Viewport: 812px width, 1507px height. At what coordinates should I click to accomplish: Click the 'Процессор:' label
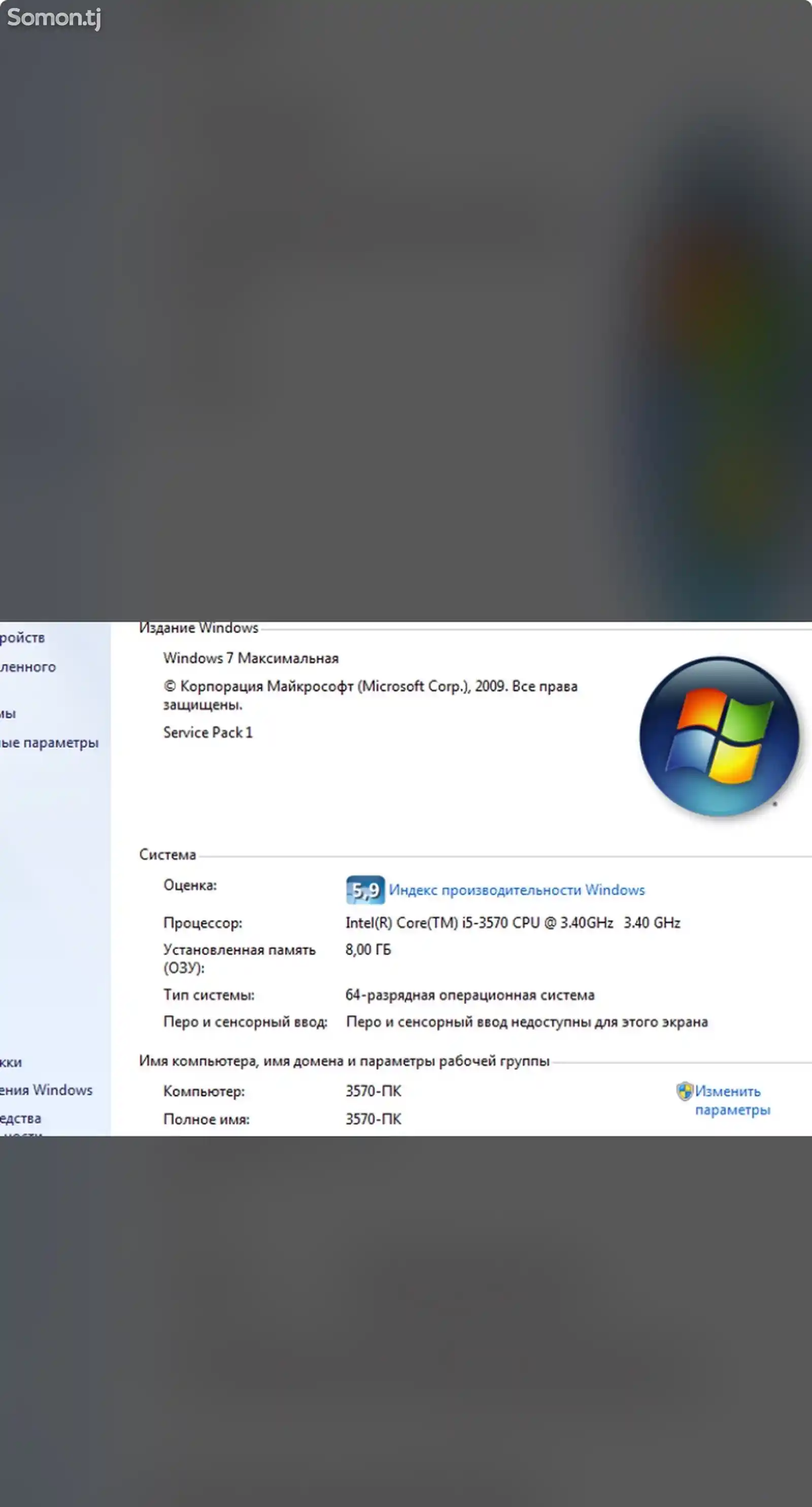point(202,923)
